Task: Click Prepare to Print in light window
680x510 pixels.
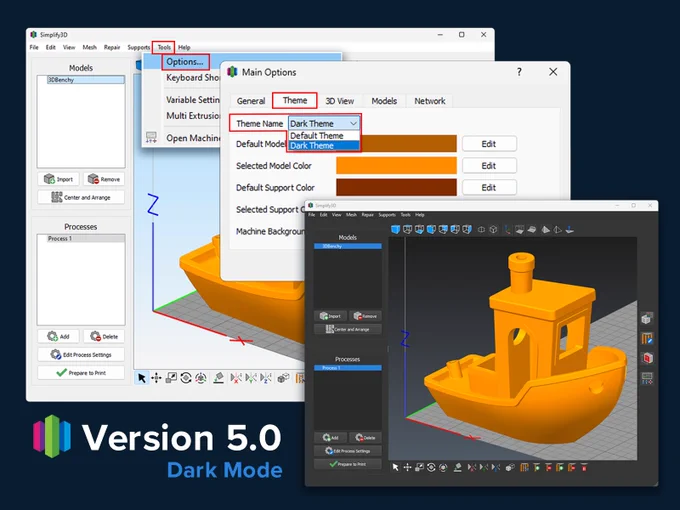Action: 81,373
